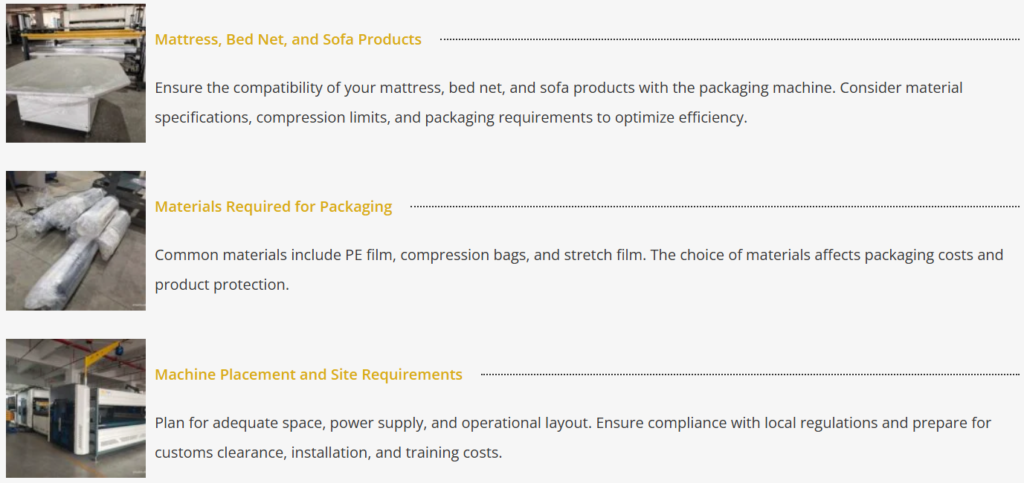Open the rolled compressed mattresses photo
This screenshot has height=483, width=1024.
coord(76,241)
